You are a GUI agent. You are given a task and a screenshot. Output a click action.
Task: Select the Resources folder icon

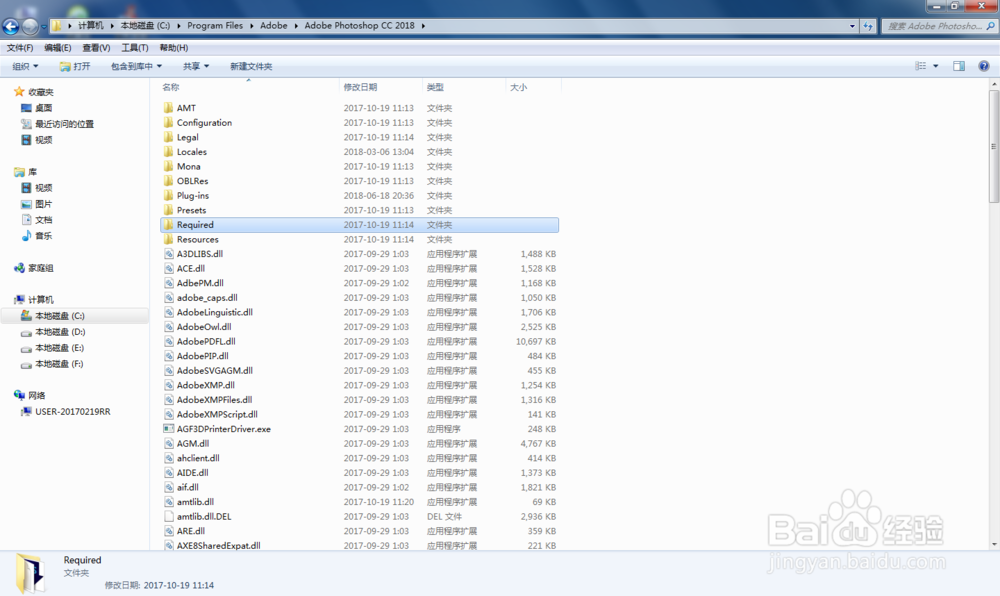168,240
